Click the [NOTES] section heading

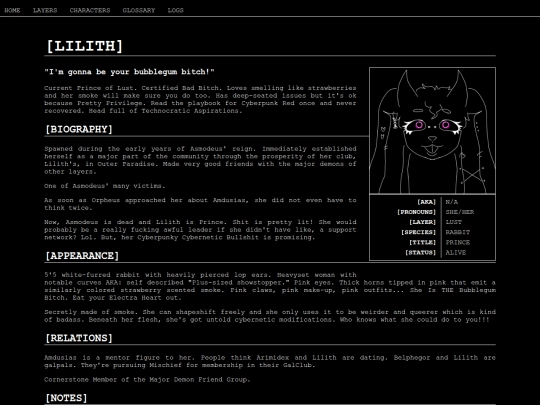point(66,398)
